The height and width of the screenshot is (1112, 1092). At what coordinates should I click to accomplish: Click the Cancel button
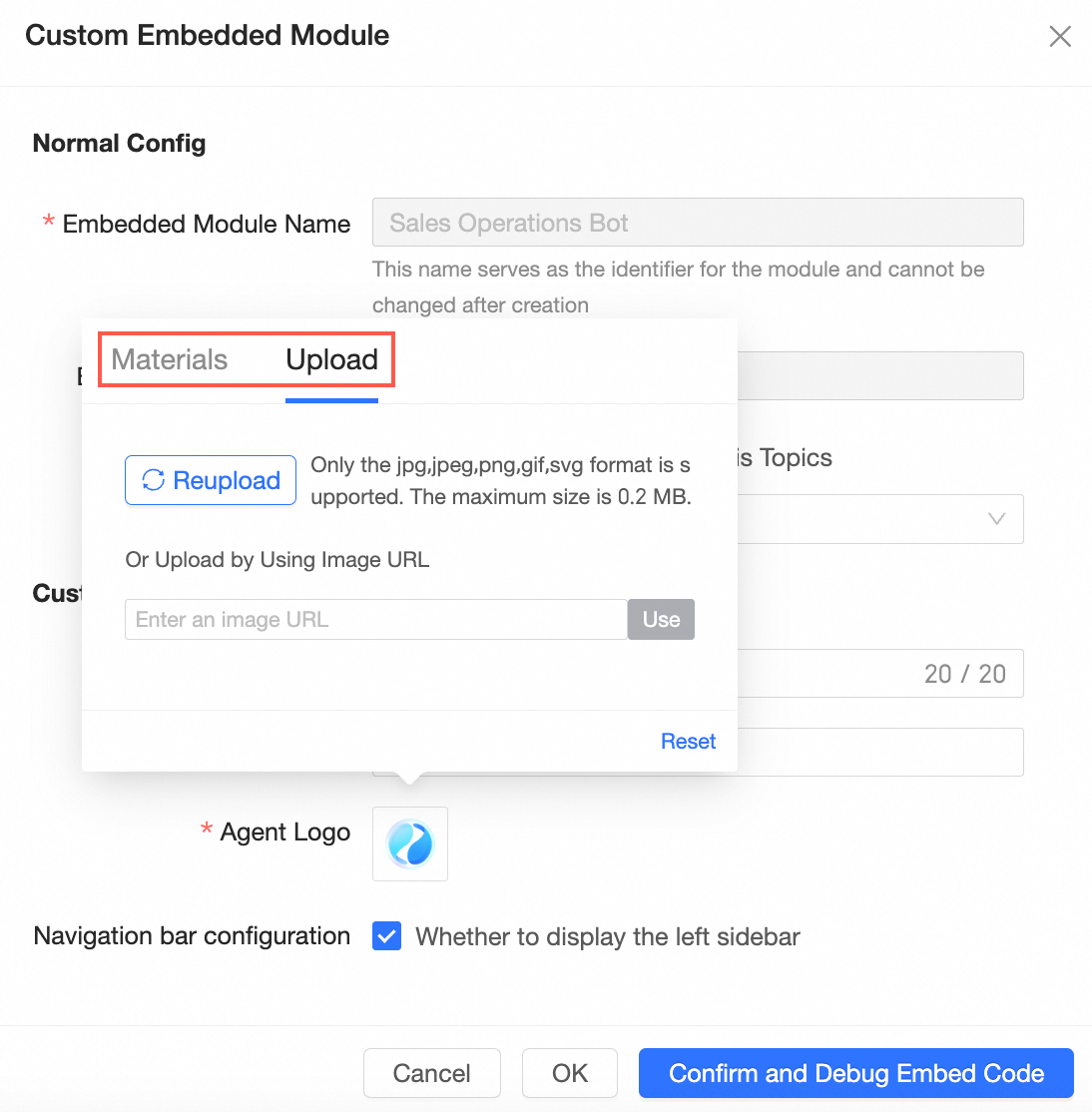click(x=431, y=1073)
